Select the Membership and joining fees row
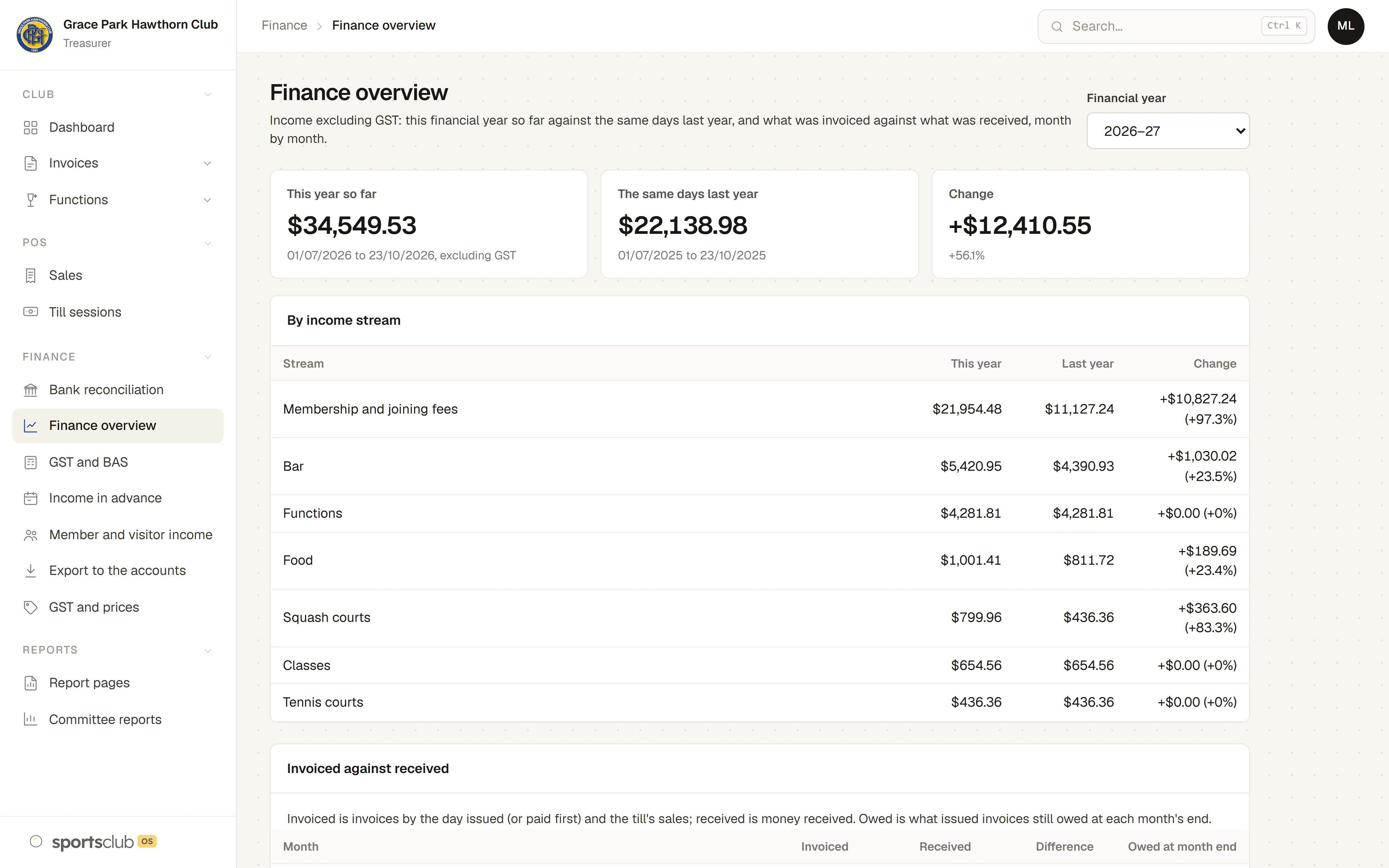Viewport: 1389px width, 868px height. tap(760, 409)
